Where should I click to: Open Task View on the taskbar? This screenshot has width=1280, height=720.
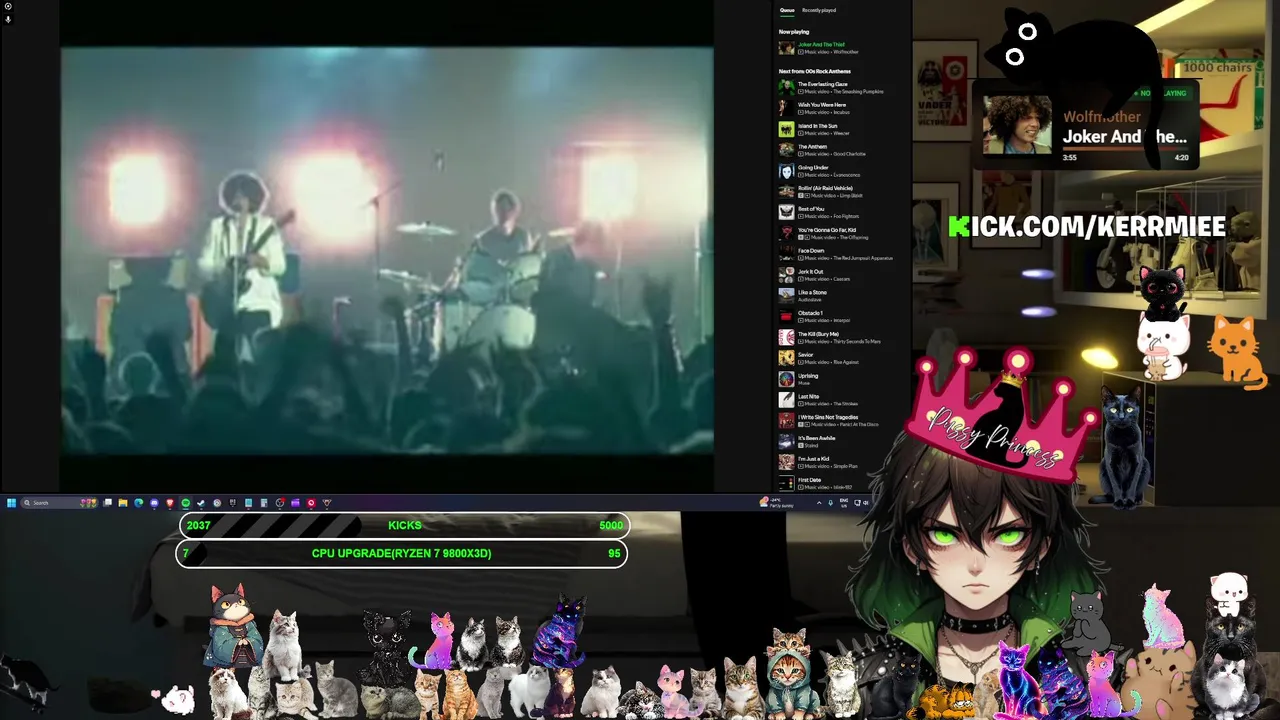107,503
